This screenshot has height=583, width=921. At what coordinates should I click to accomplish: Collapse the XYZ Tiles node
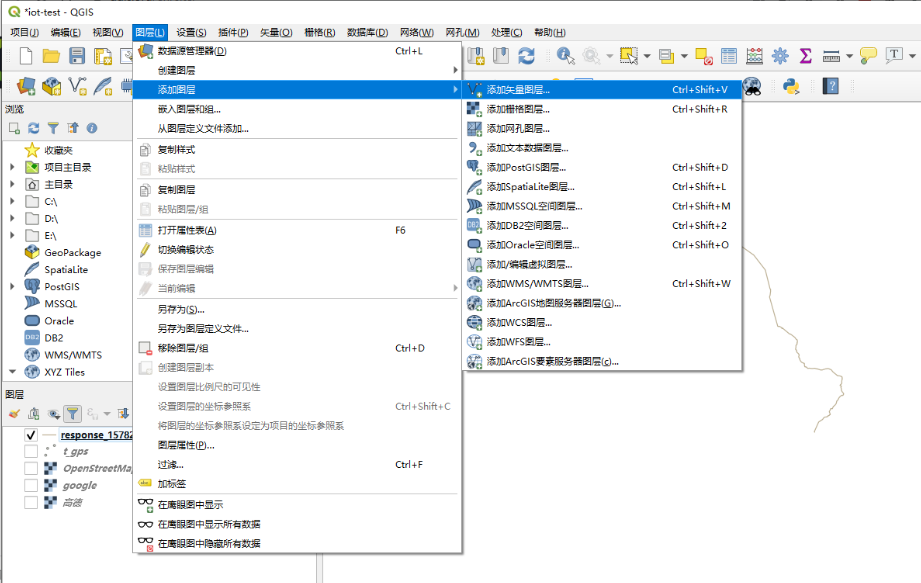[x=12, y=372]
